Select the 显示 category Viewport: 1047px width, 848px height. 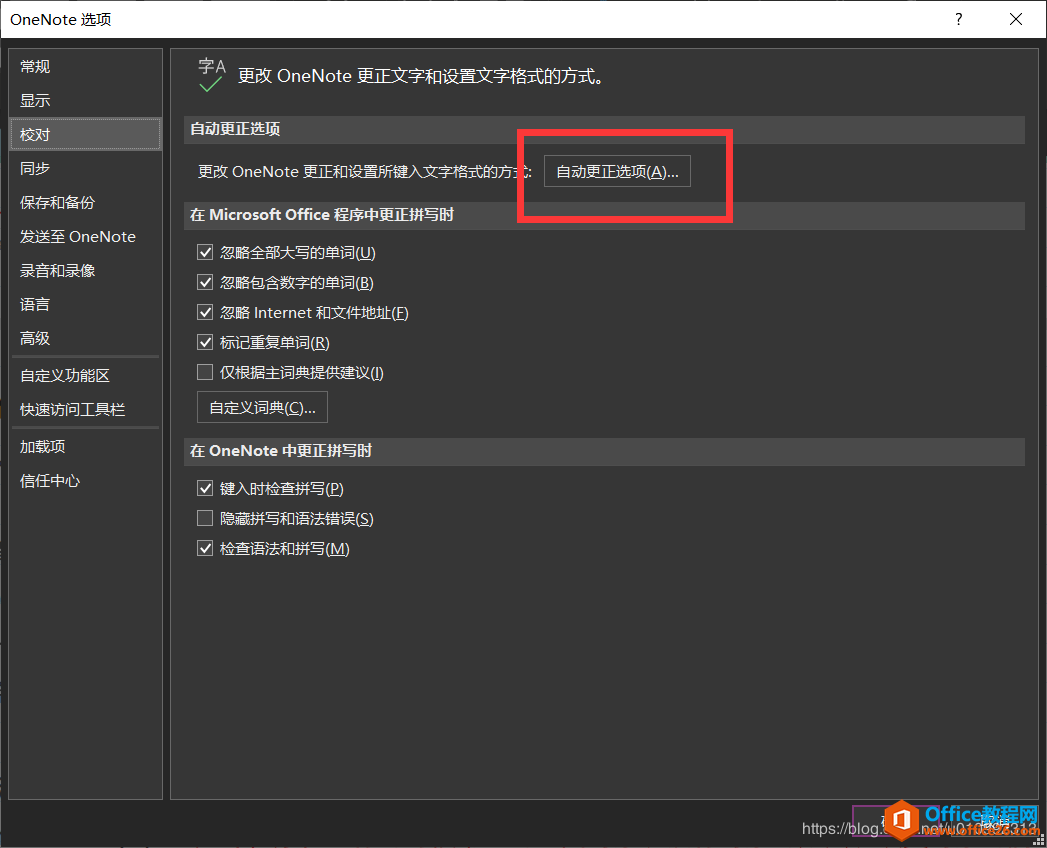click(x=85, y=100)
